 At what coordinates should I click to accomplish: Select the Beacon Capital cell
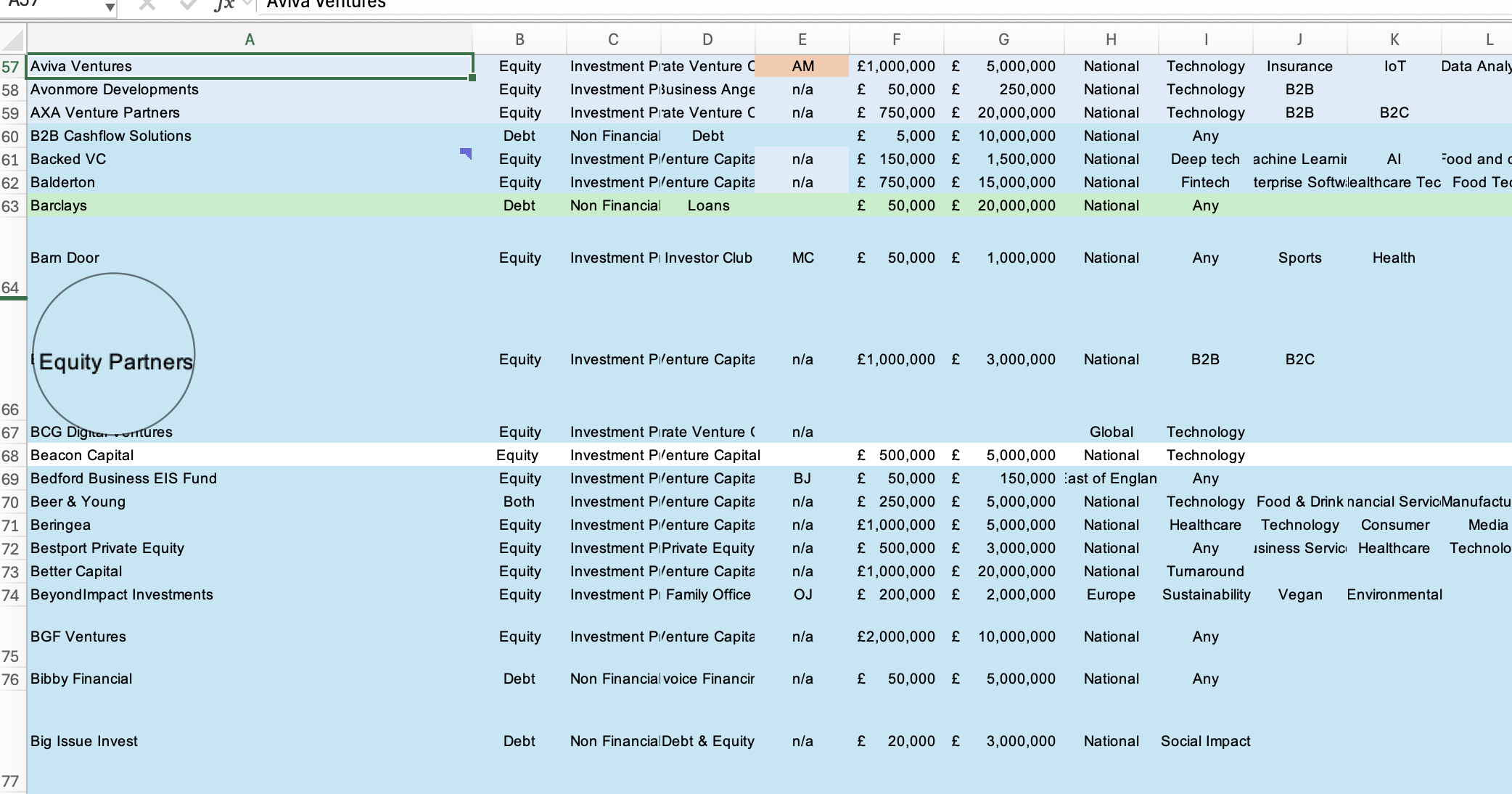click(x=250, y=455)
